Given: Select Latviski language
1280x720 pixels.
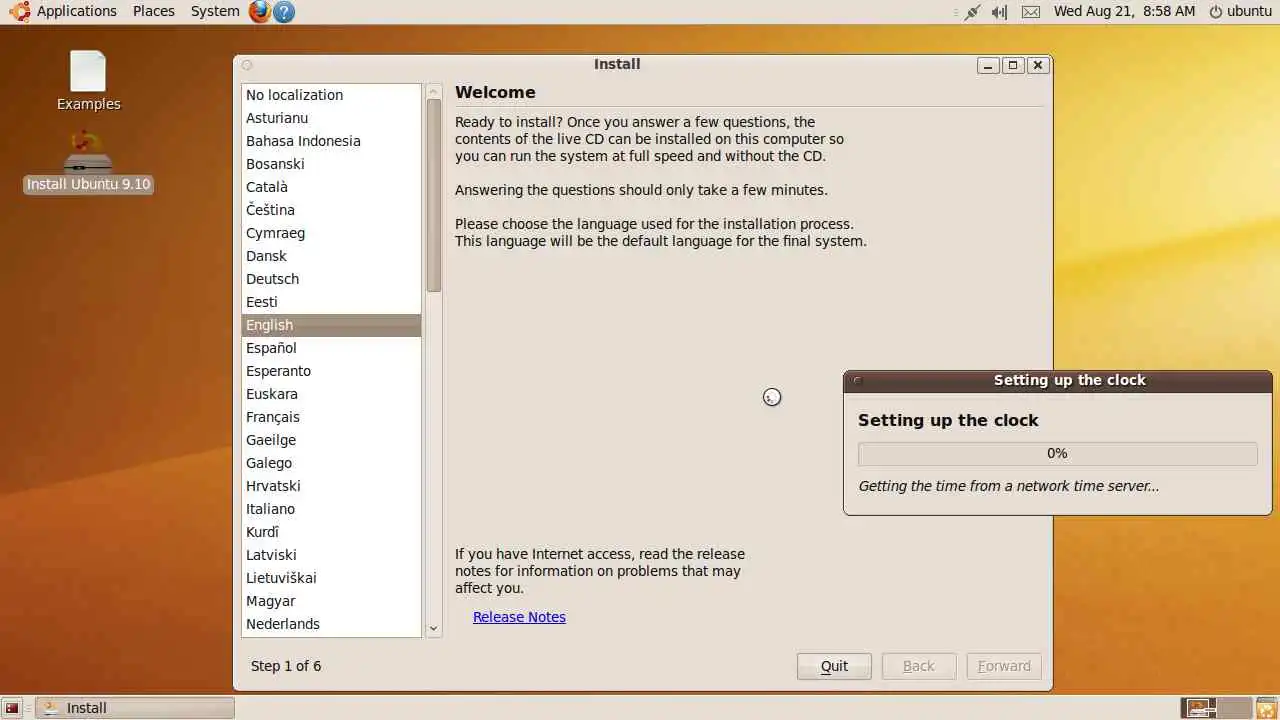Looking at the screenshot, I should coord(331,555).
